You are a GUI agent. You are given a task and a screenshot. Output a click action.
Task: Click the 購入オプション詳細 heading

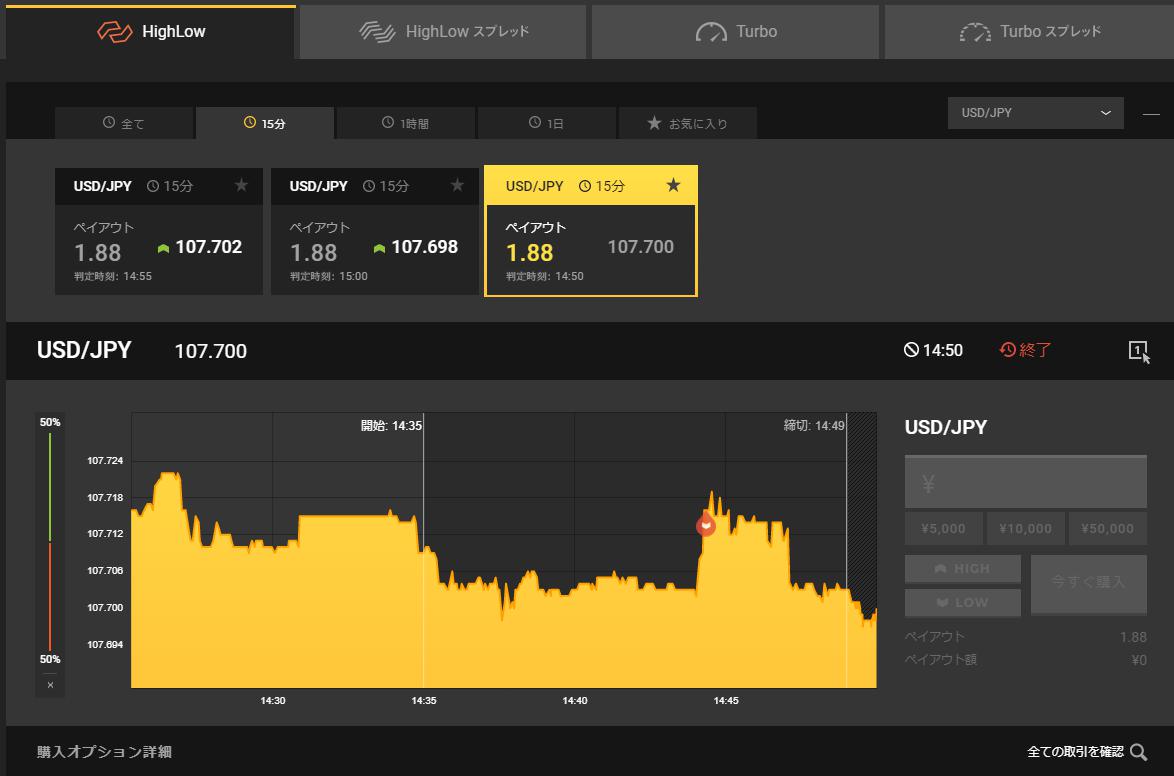[104, 751]
